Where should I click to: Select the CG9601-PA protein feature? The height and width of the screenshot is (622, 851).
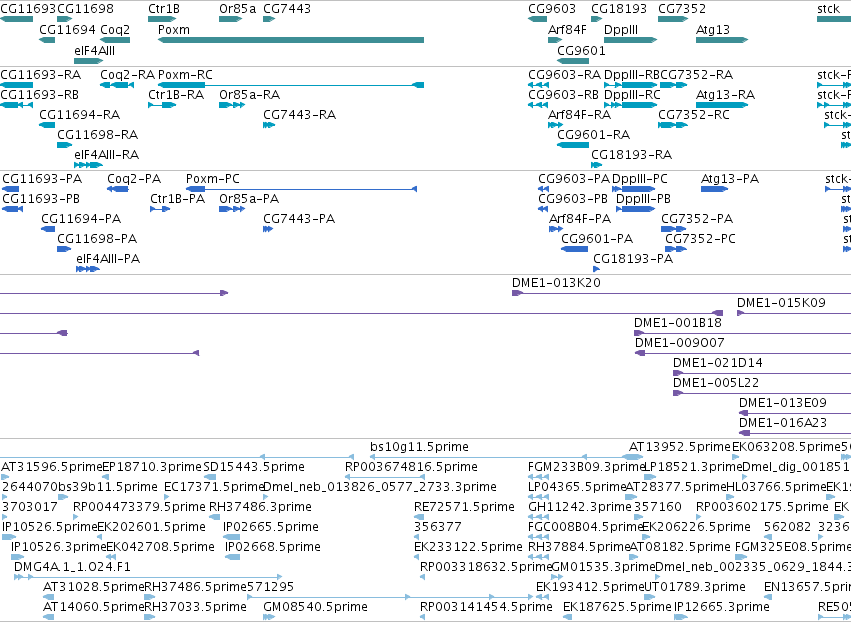tap(574, 249)
